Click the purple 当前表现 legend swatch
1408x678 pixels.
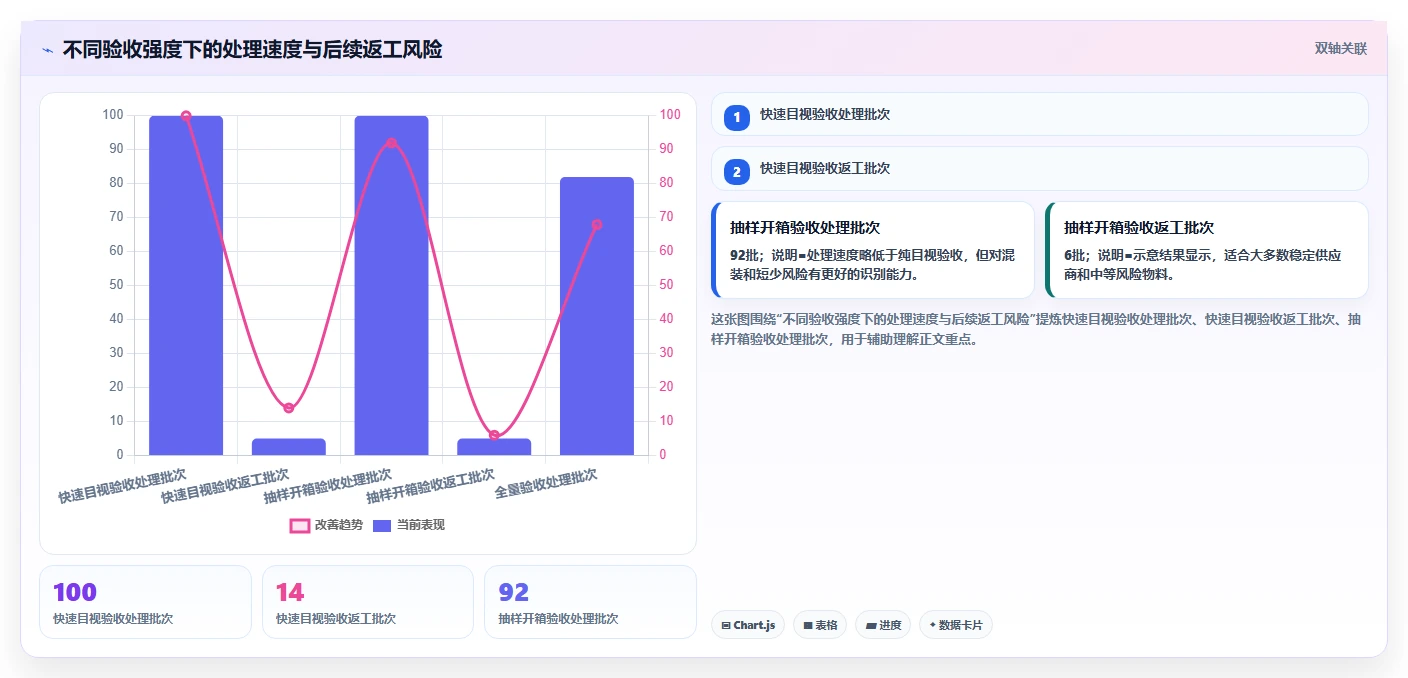pos(382,526)
